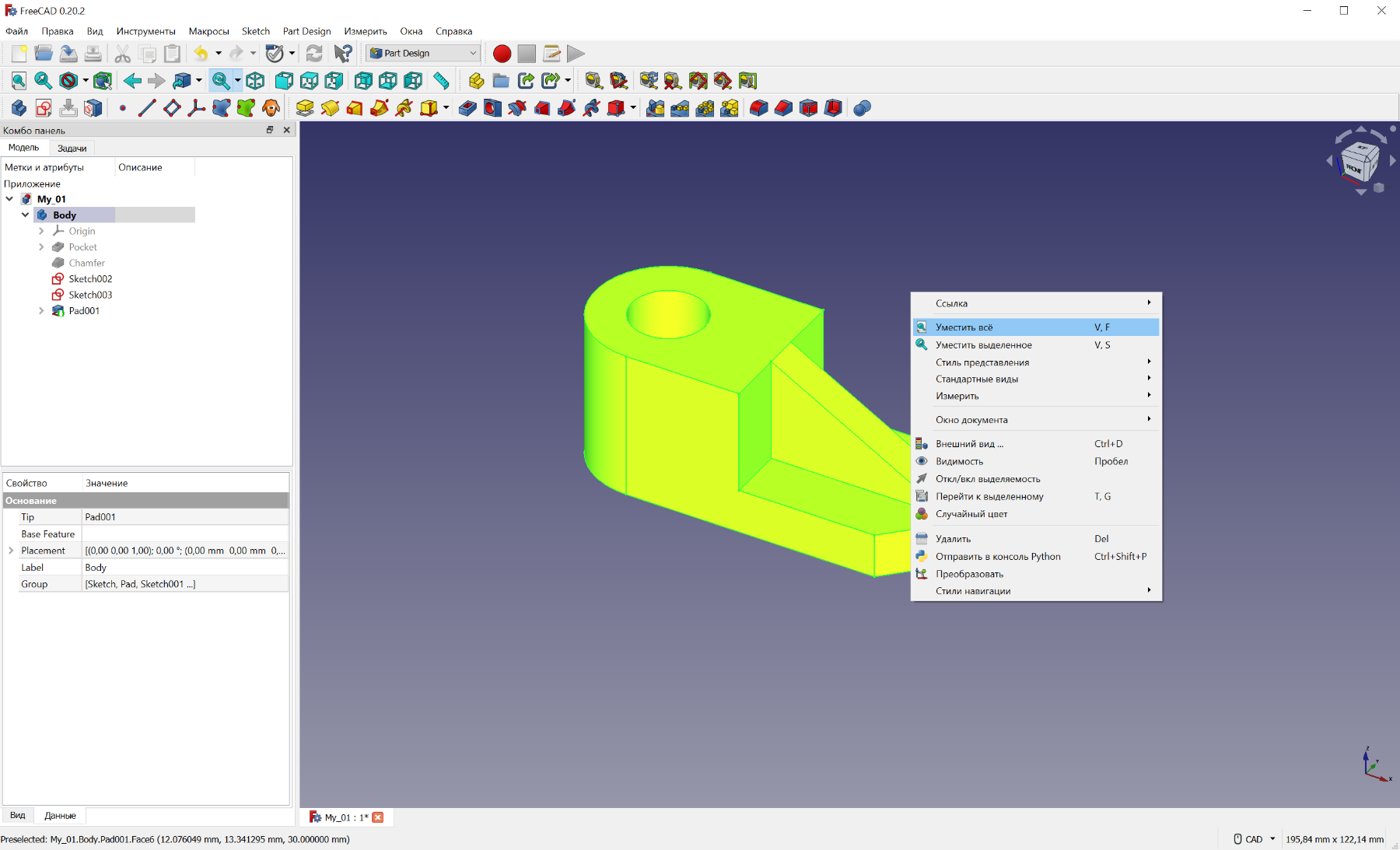The image size is (1400, 850).
Task: Collapse the Body tree node
Action: tap(26, 215)
